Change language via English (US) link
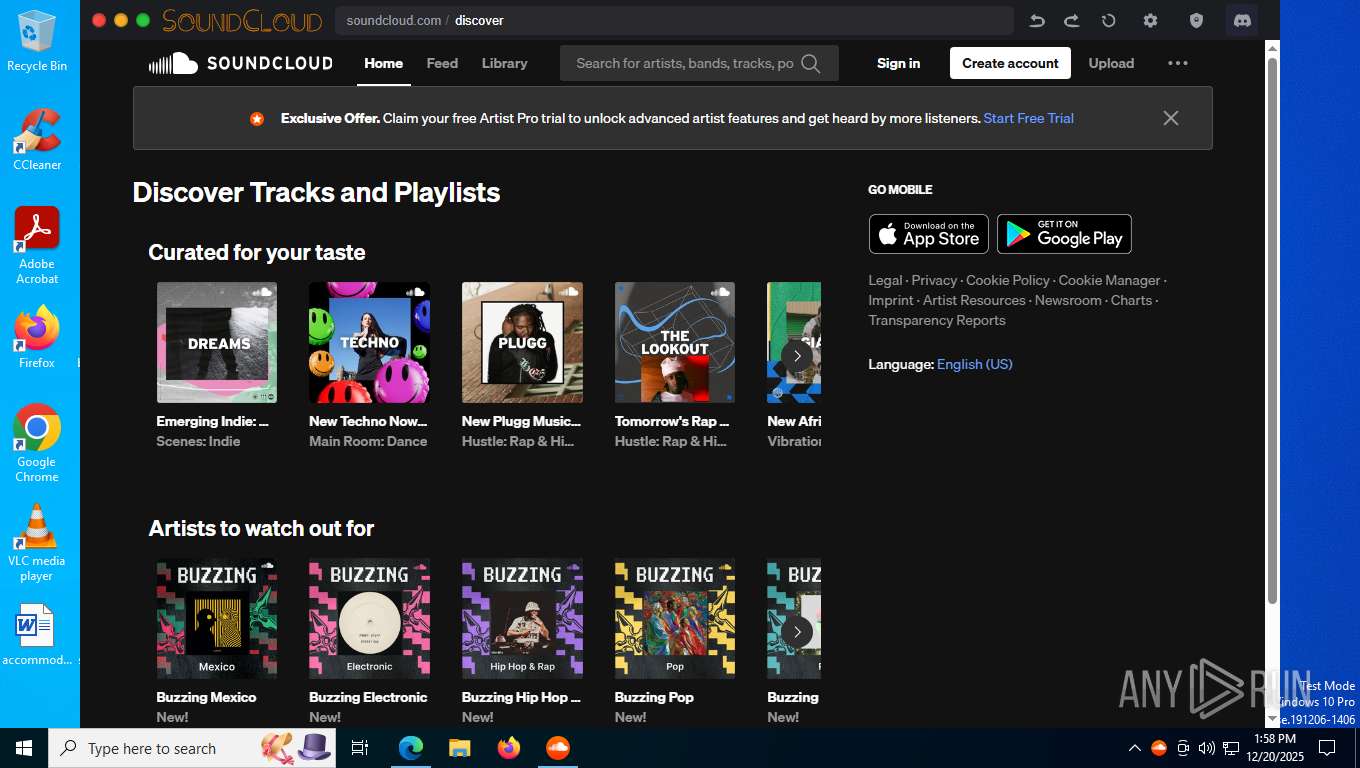This screenshot has height=768, width=1360. [975, 364]
